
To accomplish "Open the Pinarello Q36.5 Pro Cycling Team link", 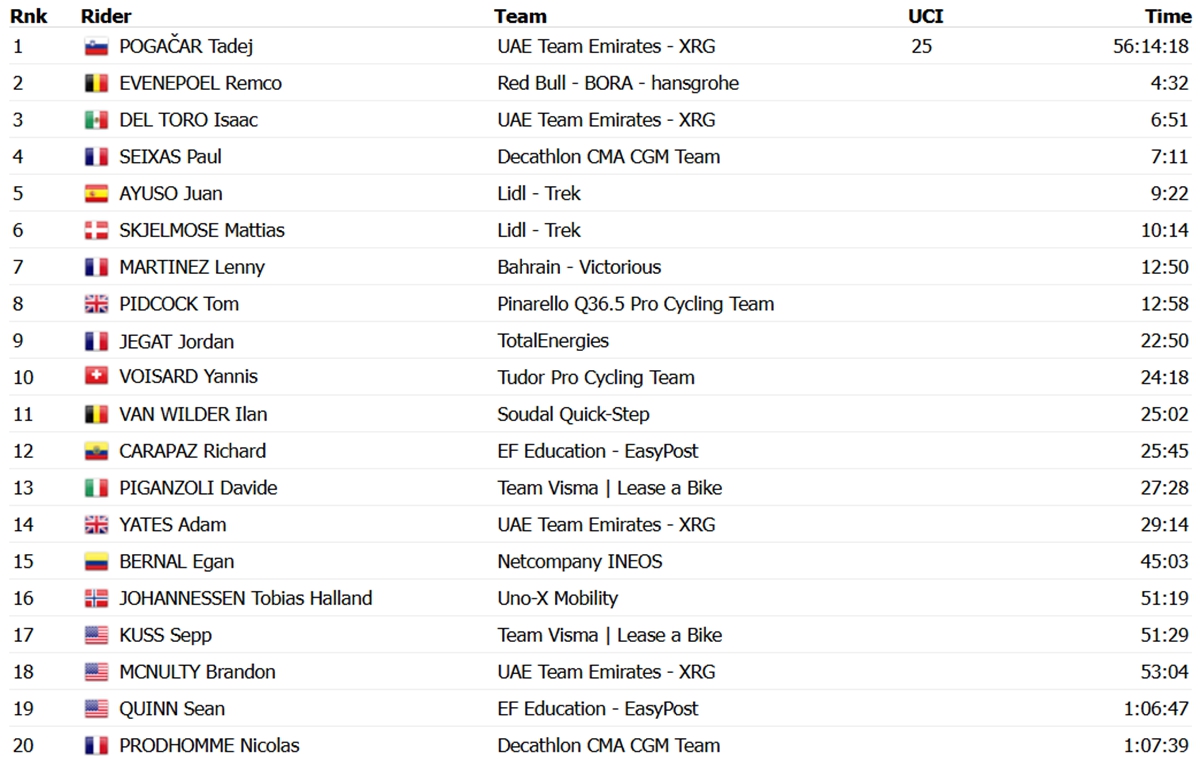I will point(636,304).
